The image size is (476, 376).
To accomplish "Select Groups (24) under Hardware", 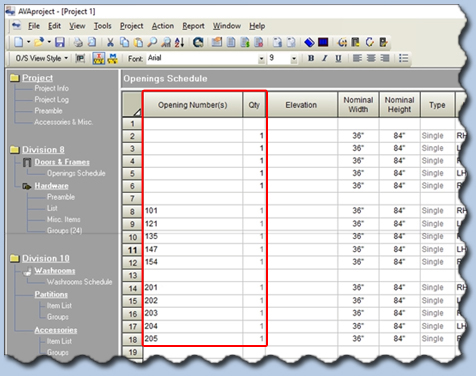I will point(64,231).
